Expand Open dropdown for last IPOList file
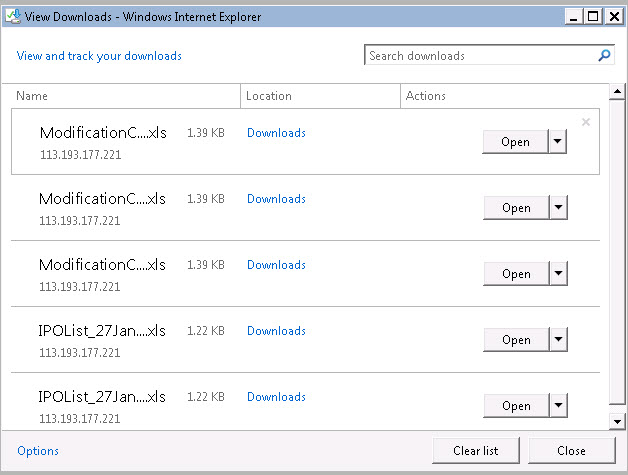The width and height of the screenshot is (628, 475). (558, 406)
